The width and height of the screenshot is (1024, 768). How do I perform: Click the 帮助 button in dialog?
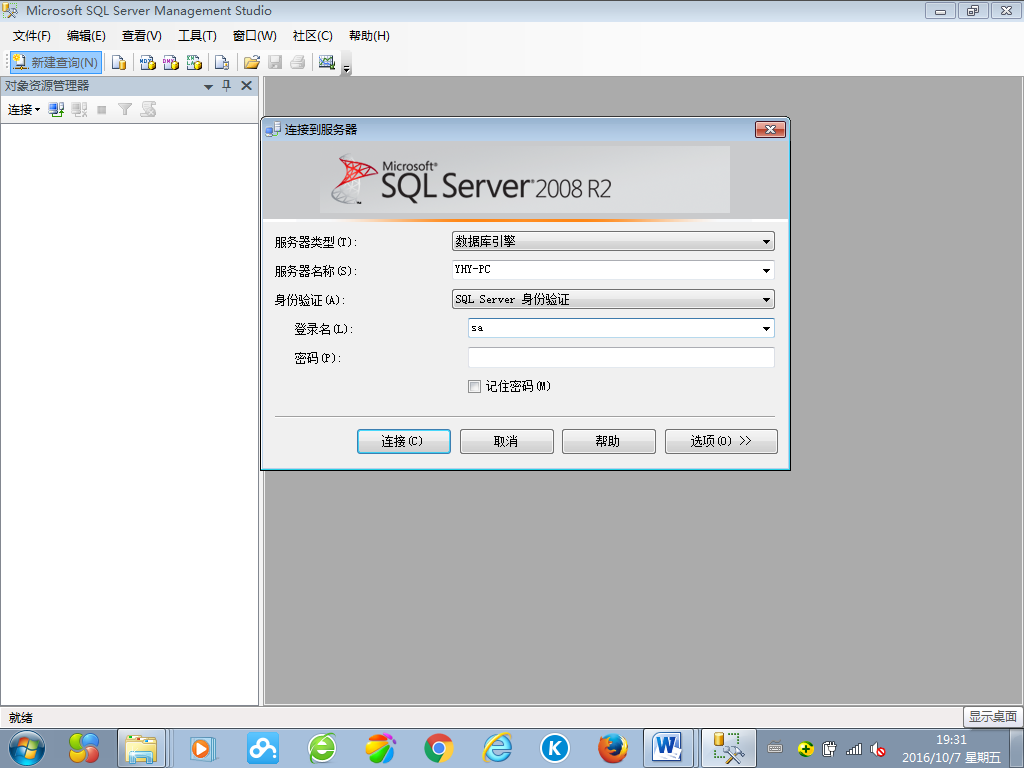coord(608,441)
